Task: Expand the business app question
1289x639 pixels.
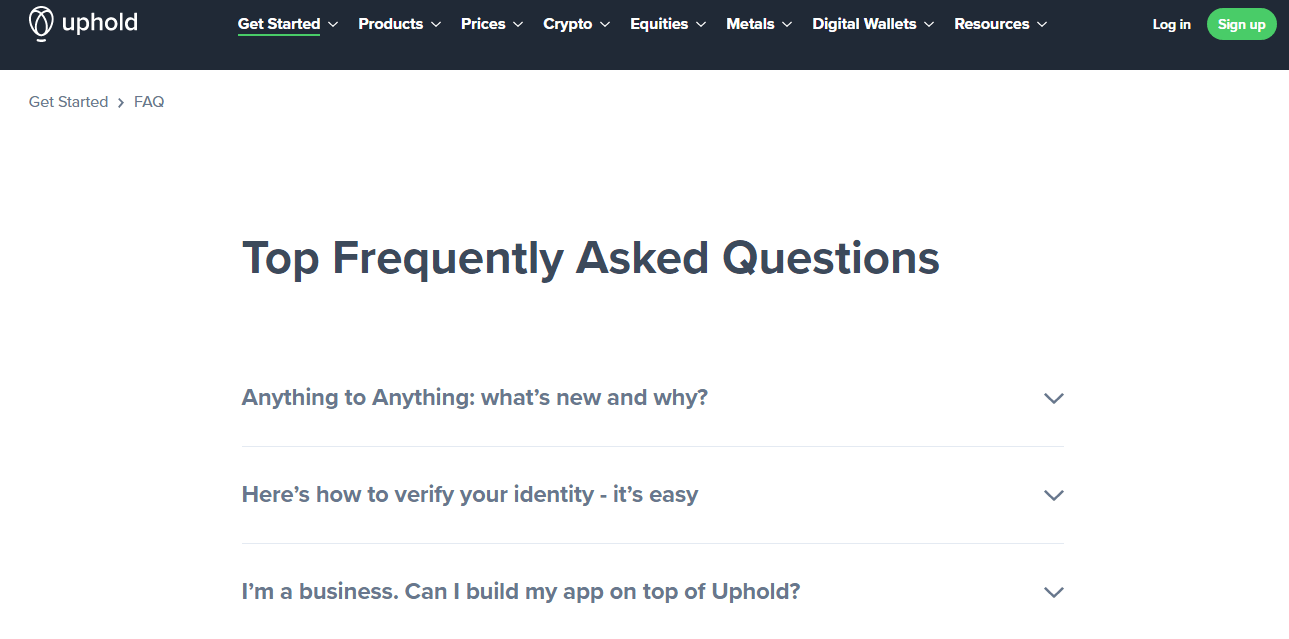Action: tap(520, 591)
